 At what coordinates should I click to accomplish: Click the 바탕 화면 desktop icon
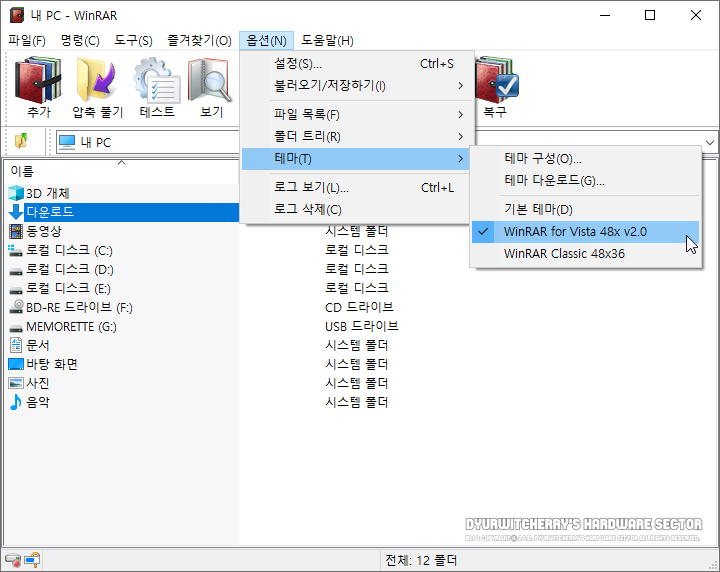(16, 364)
